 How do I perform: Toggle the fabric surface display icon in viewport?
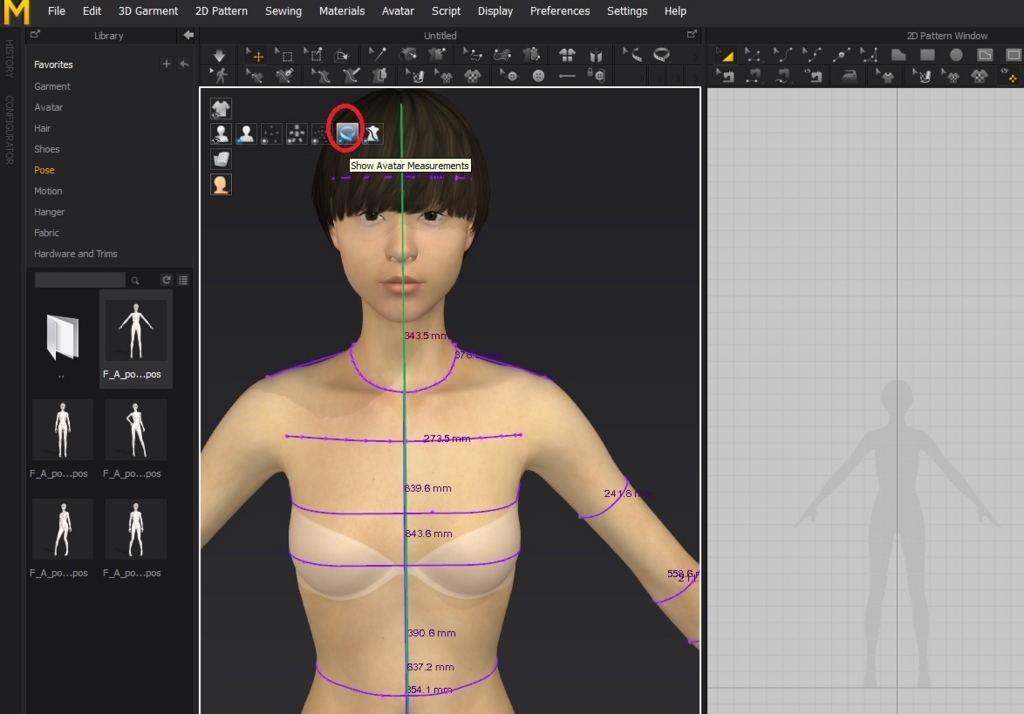tap(221, 159)
